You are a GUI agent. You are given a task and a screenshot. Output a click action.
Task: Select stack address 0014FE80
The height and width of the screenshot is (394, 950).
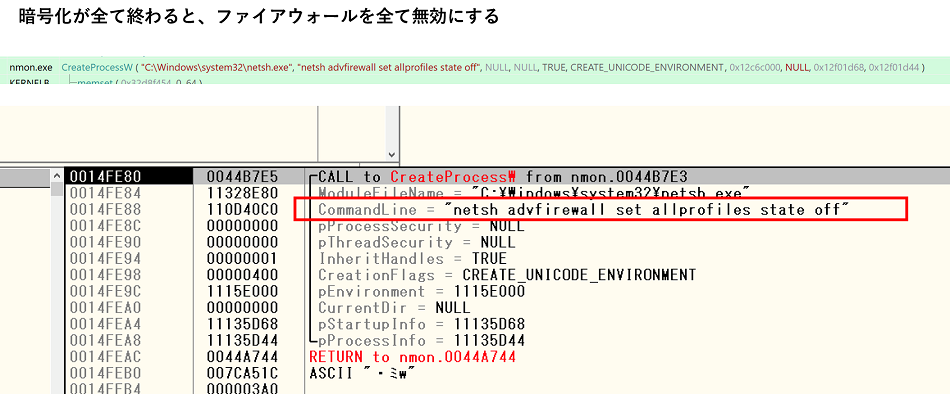click(105, 176)
